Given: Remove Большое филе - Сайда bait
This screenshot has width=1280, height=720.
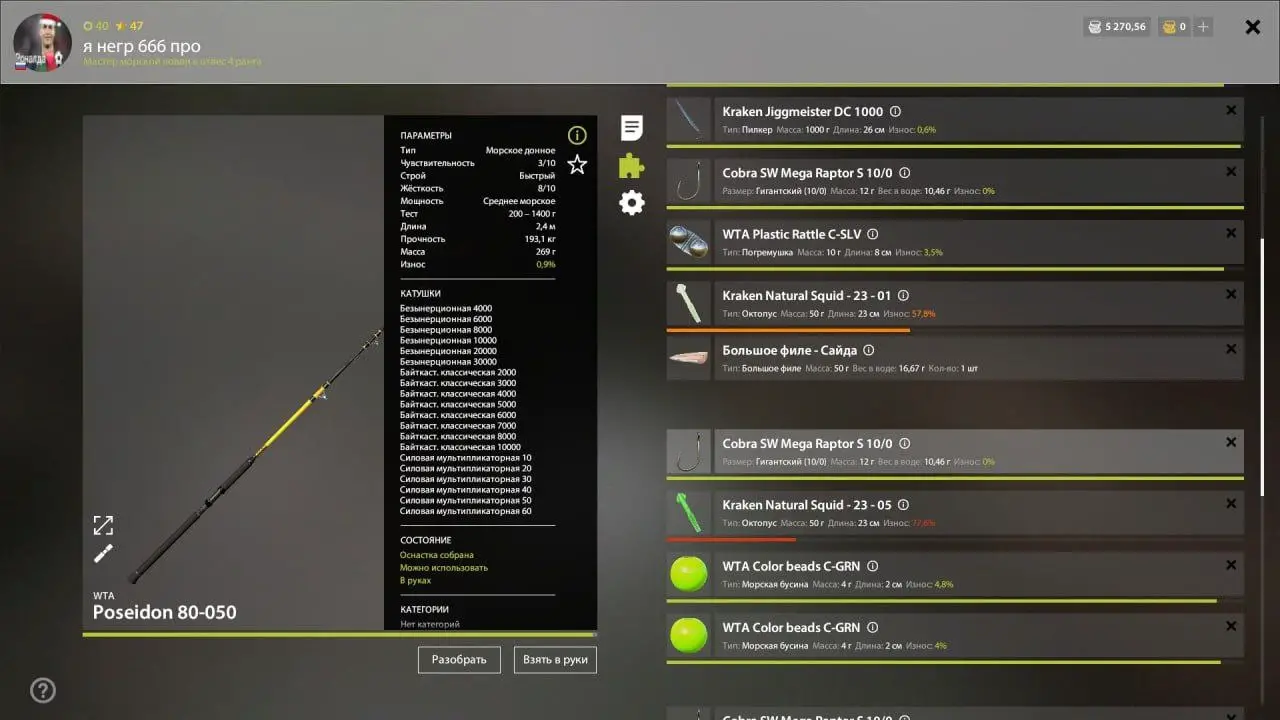Looking at the screenshot, I should point(1231,349).
